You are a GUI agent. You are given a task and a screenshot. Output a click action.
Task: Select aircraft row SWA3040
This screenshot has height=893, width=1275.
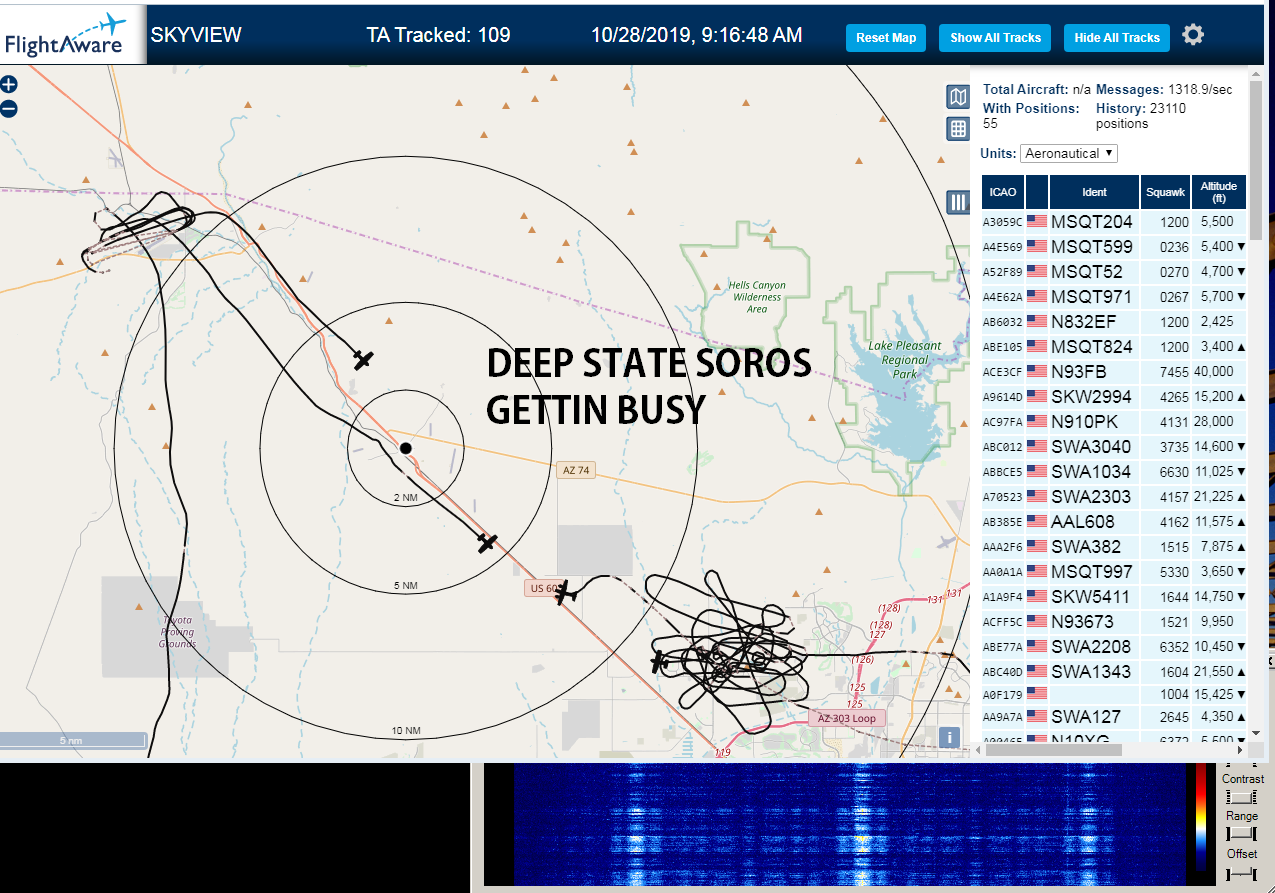point(1114,447)
